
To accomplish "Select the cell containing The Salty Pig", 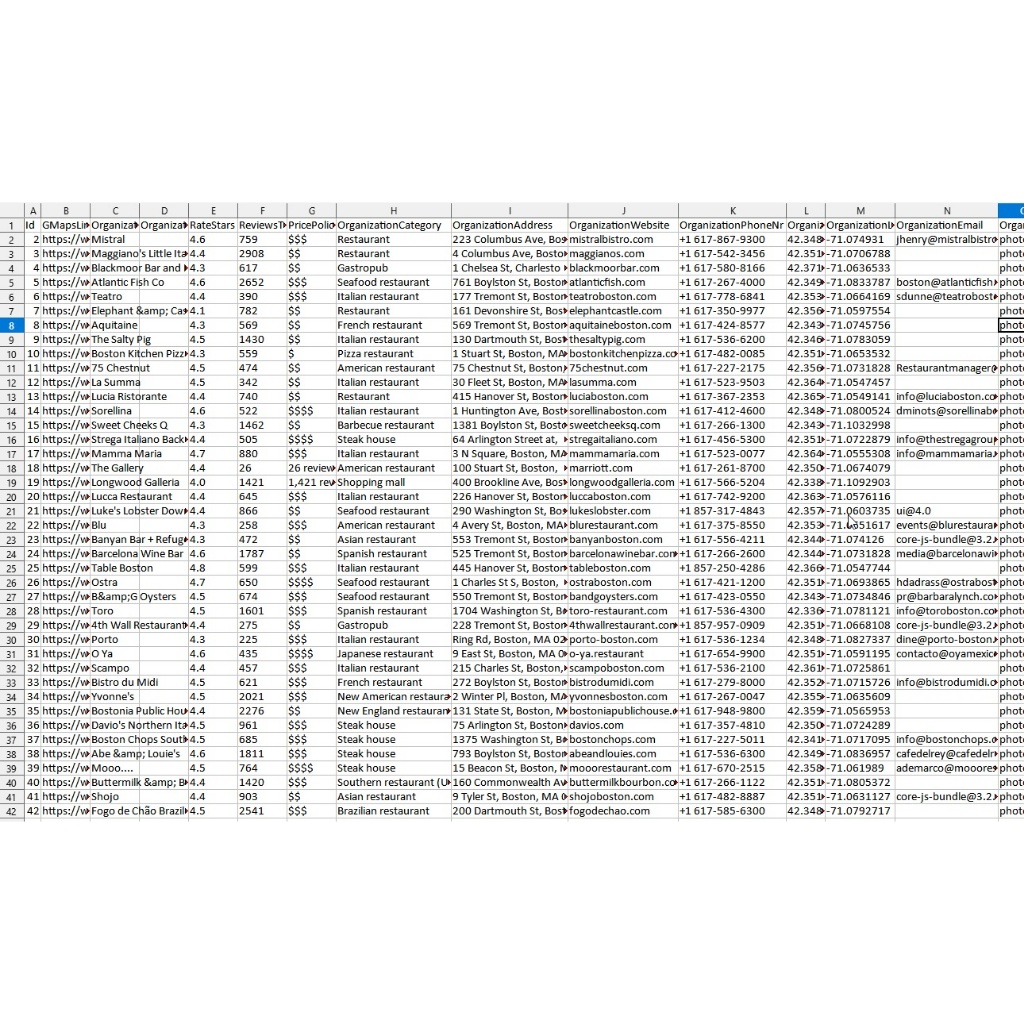I will (x=121, y=340).
